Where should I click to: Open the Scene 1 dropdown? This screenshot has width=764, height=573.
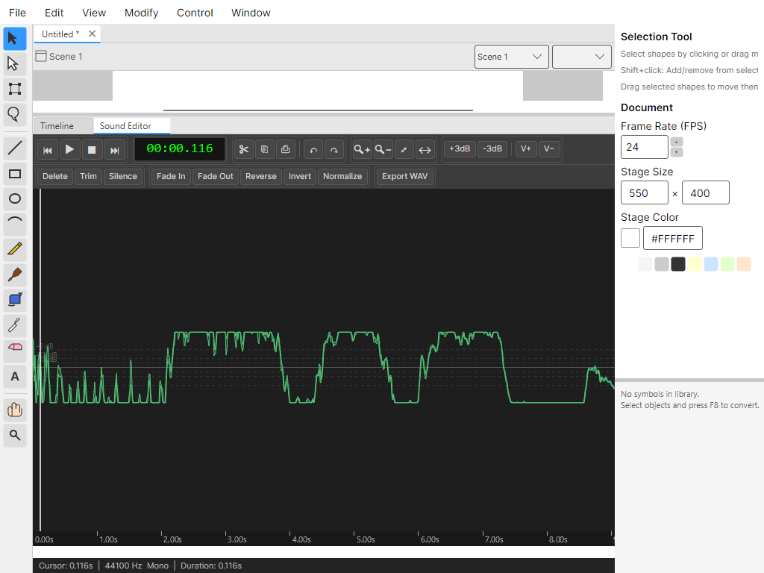511,57
